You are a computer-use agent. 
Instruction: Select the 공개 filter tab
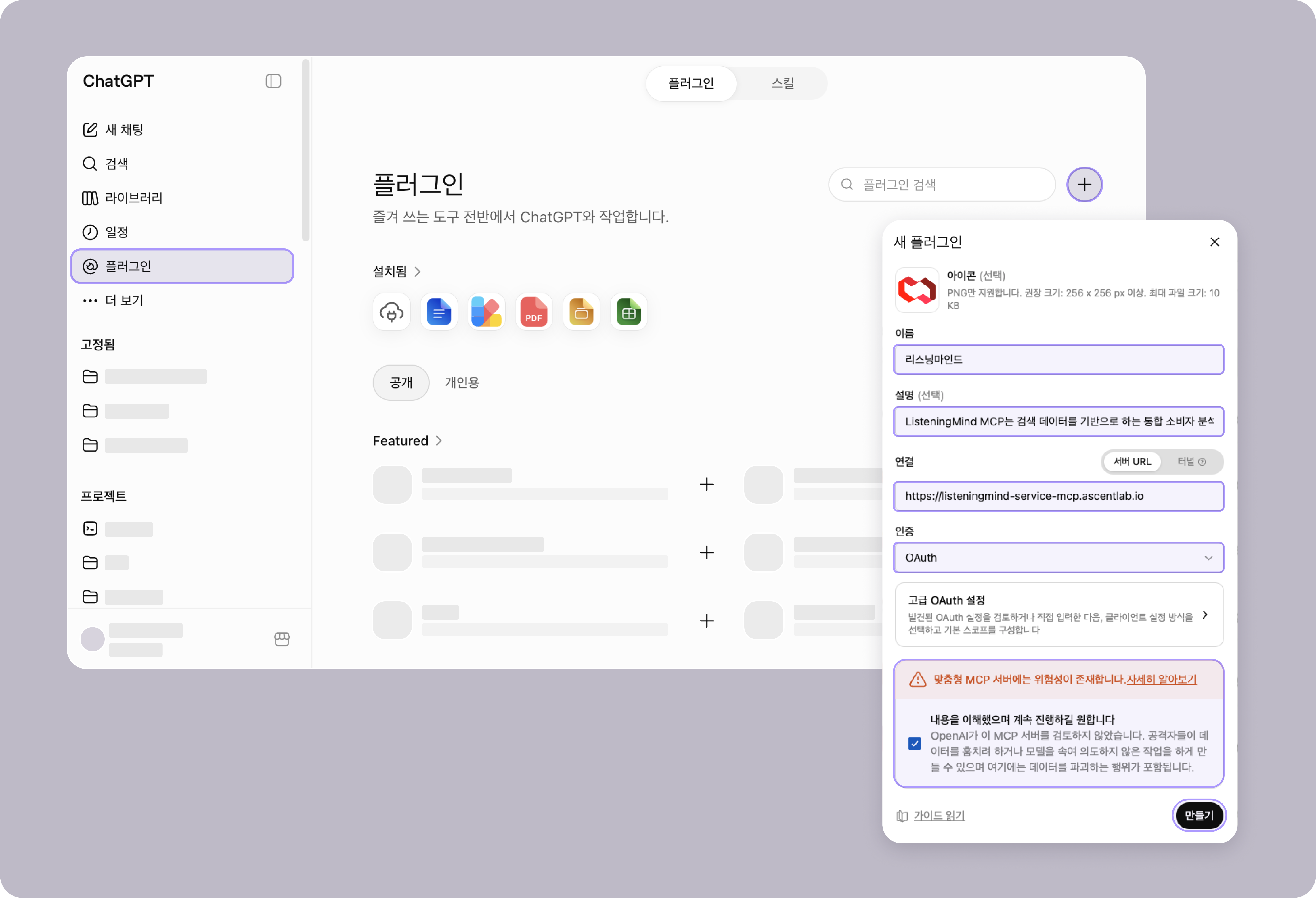point(401,383)
